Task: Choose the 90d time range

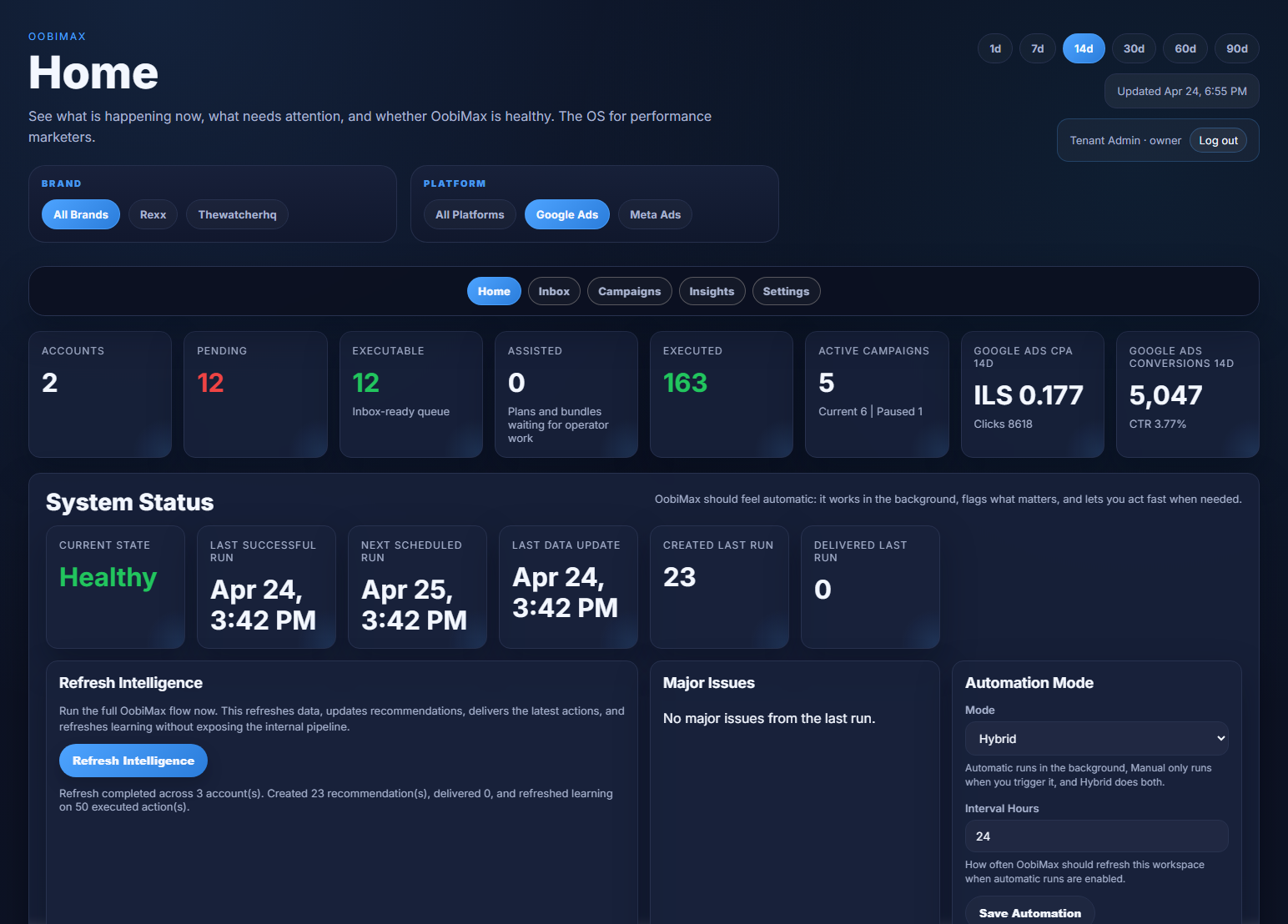Action: click(1236, 48)
